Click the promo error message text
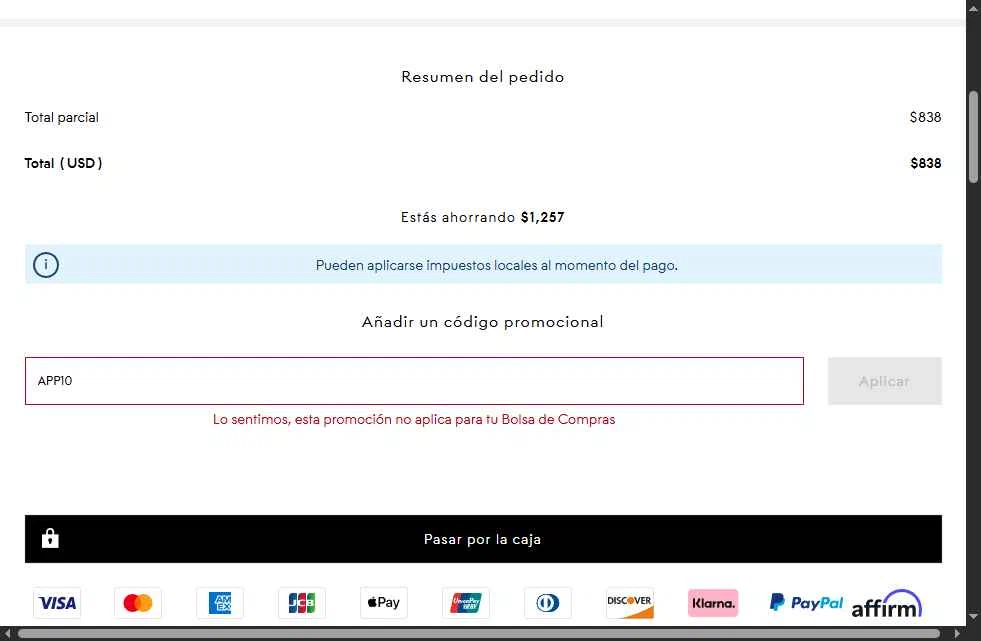The image size is (981, 641). [414, 420]
